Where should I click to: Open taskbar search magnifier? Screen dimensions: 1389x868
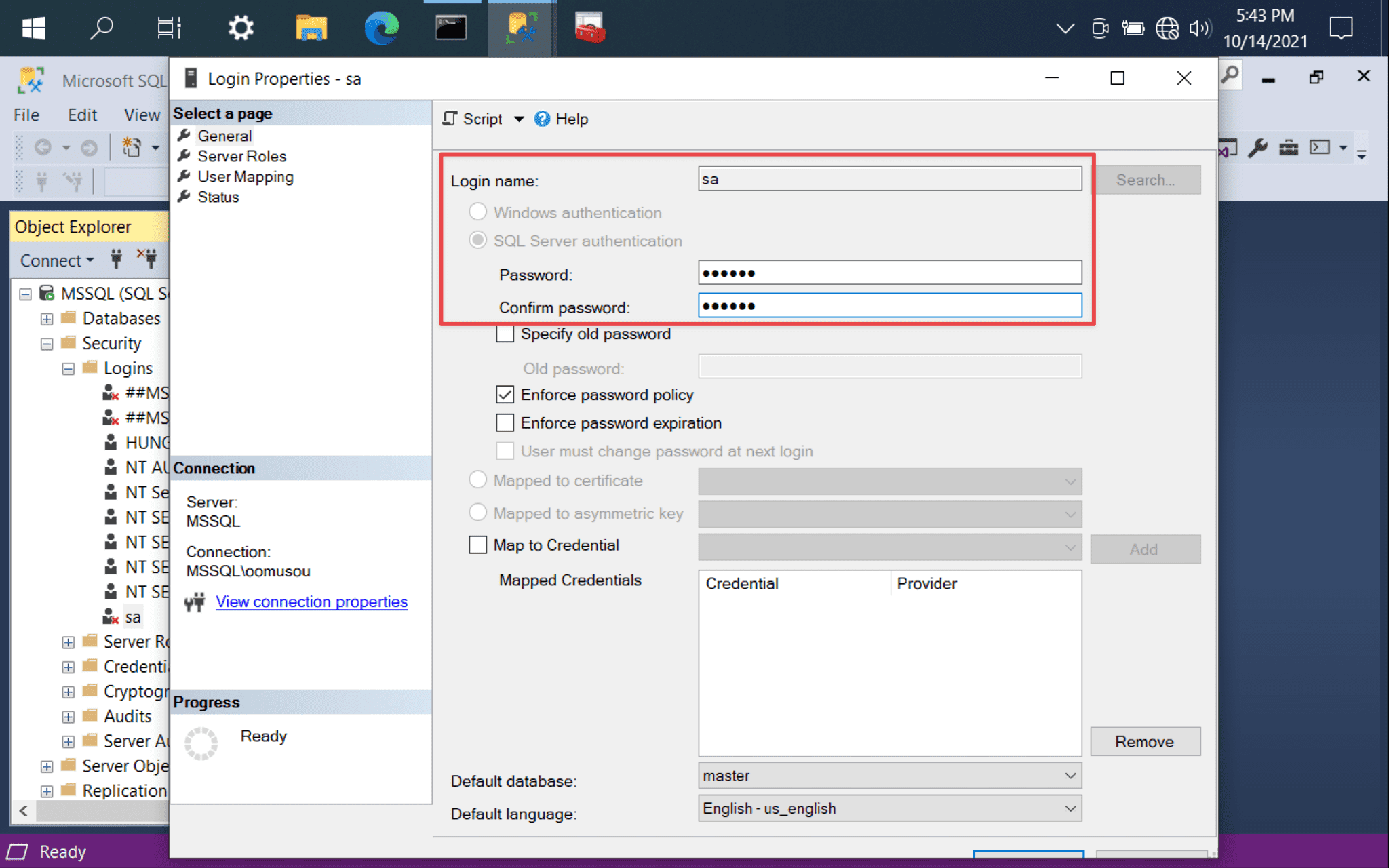coord(101,28)
